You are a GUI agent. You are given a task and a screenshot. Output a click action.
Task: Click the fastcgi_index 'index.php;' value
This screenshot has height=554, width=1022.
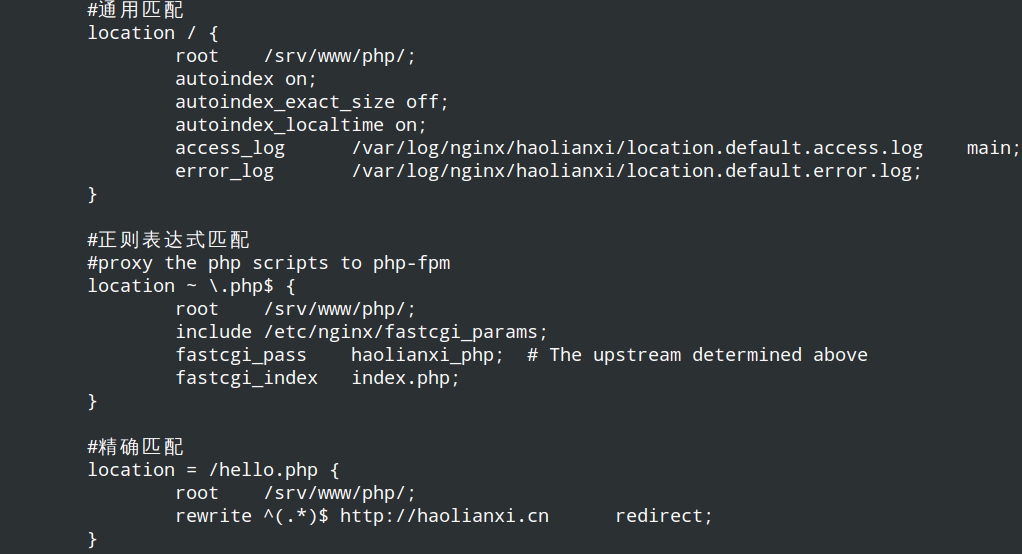click(x=405, y=379)
